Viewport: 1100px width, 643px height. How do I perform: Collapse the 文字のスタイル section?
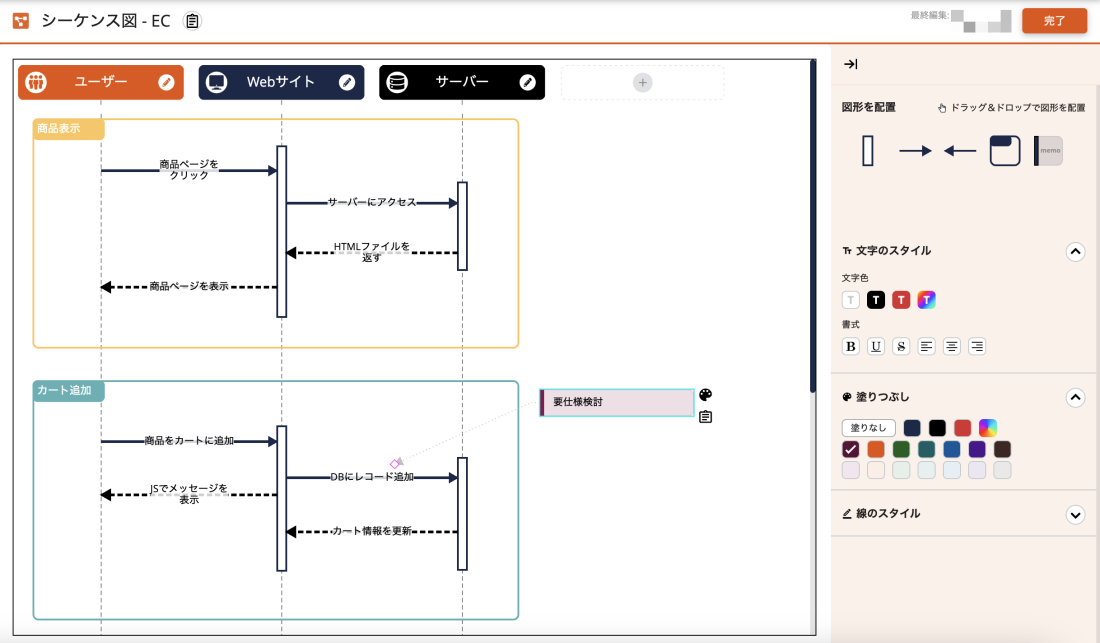pos(1075,252)
